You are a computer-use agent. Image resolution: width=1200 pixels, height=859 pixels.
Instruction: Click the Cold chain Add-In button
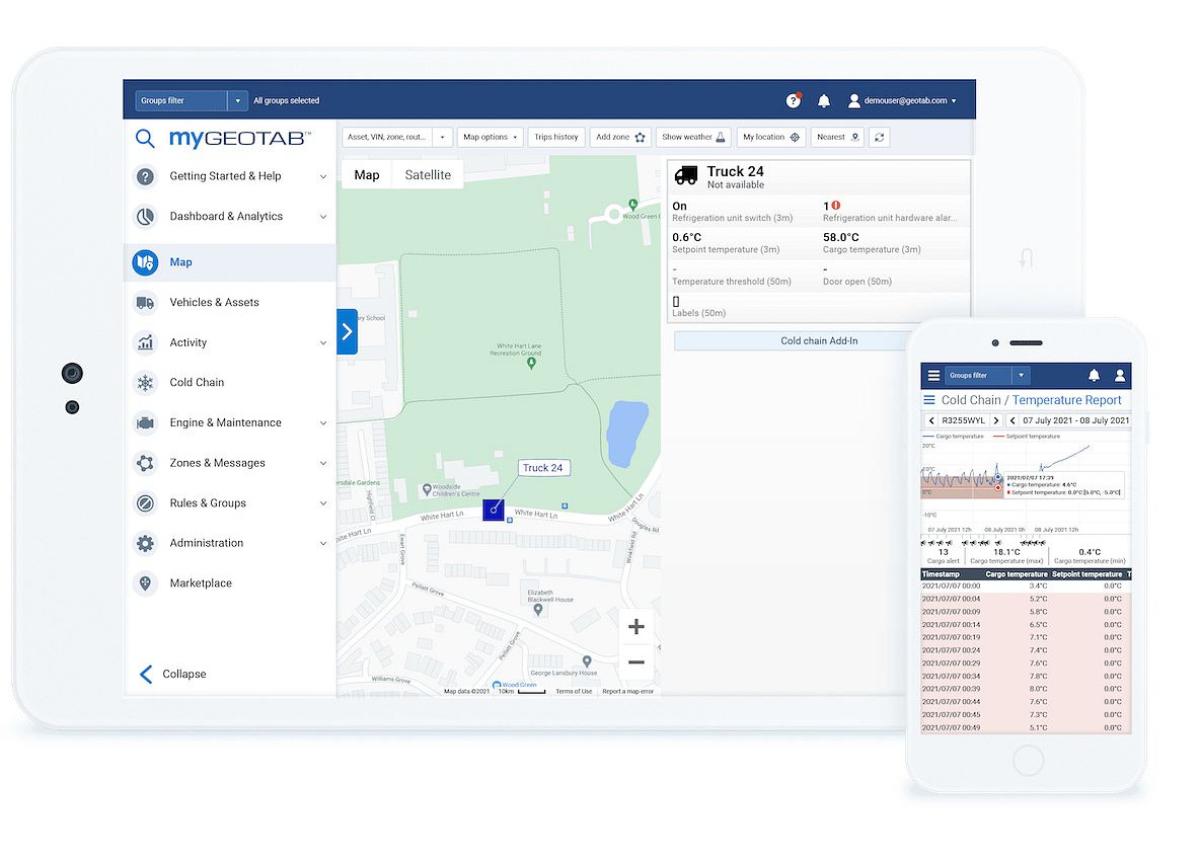pyautogui.click(x=819, y=341)
